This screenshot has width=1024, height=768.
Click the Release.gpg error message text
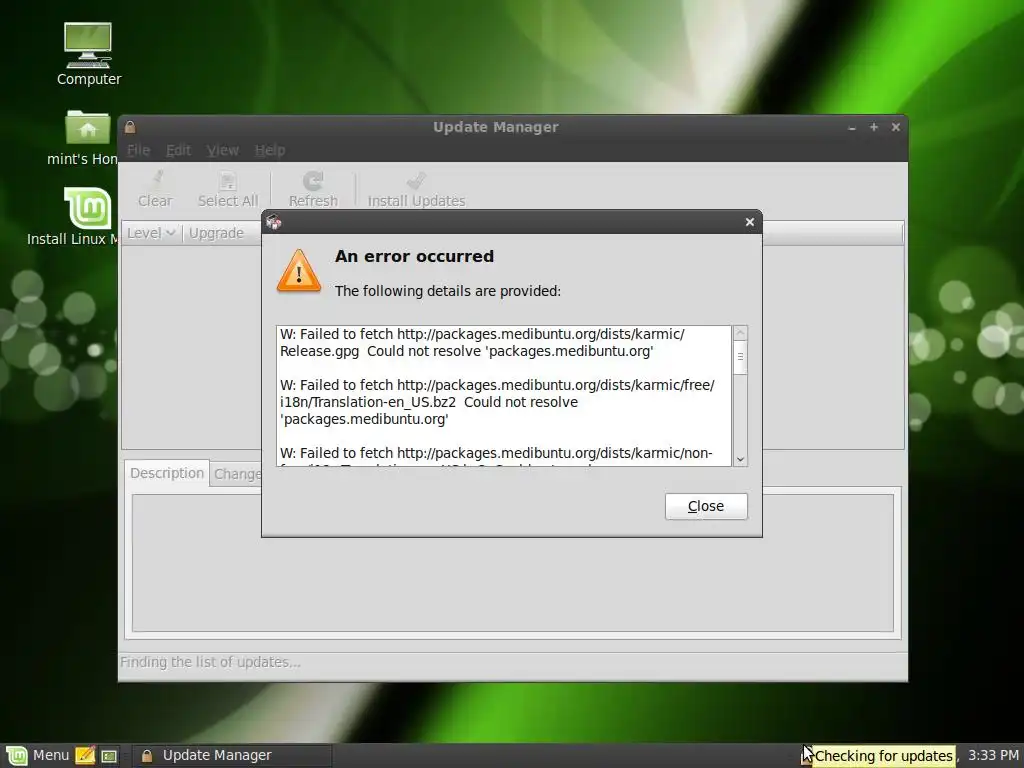click(482, 342)
